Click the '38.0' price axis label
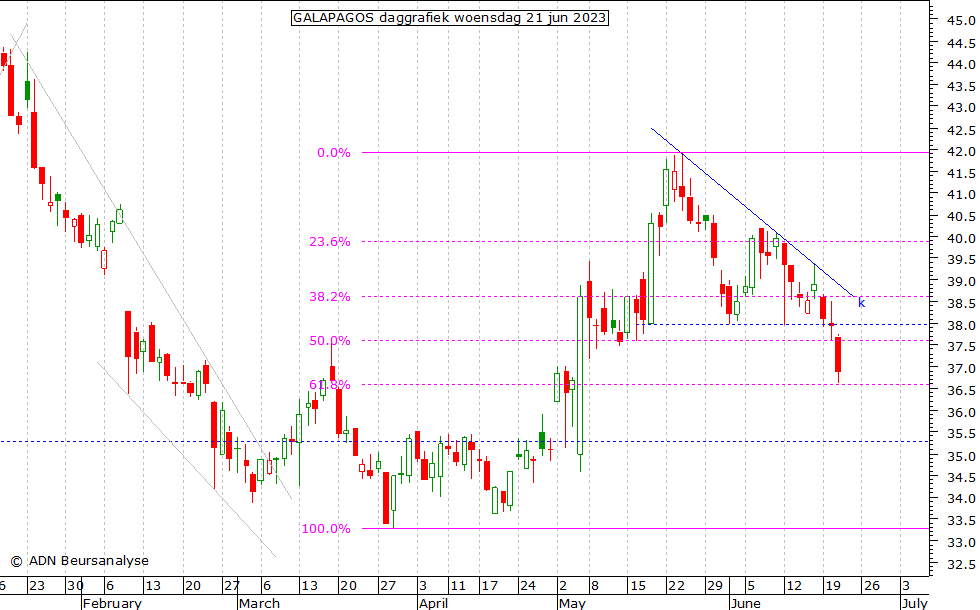This screenshot has width=980, height=610. point(961,325)
